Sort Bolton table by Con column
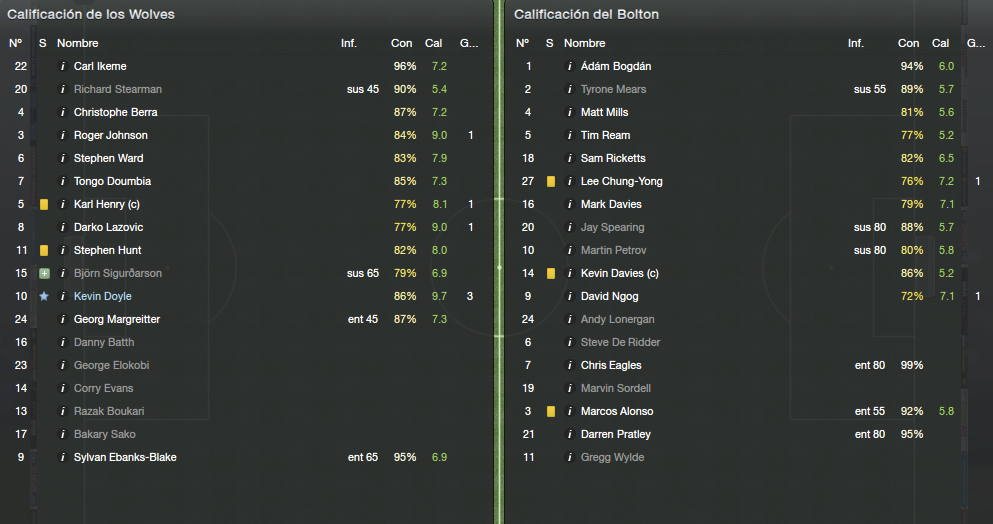This screenshot has height=524, width=993. [908, 43]
